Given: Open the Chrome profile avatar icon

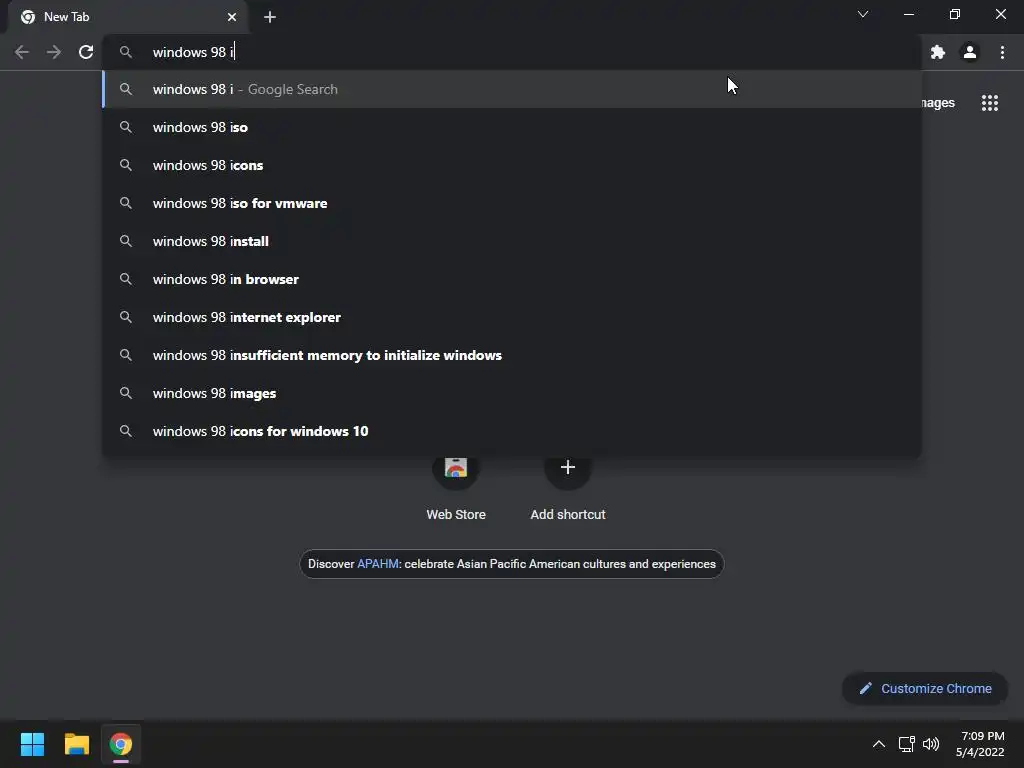Looking at the screenshot, I should click(x=970, y=52).
